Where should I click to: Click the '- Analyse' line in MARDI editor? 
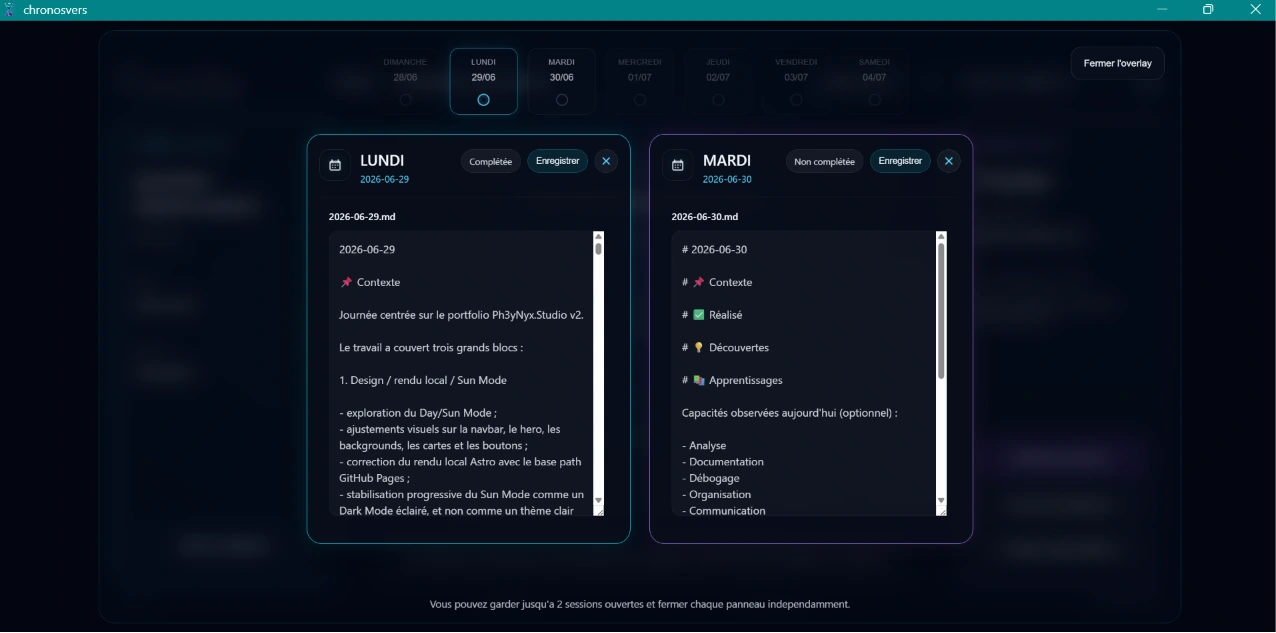pos(704,446)
